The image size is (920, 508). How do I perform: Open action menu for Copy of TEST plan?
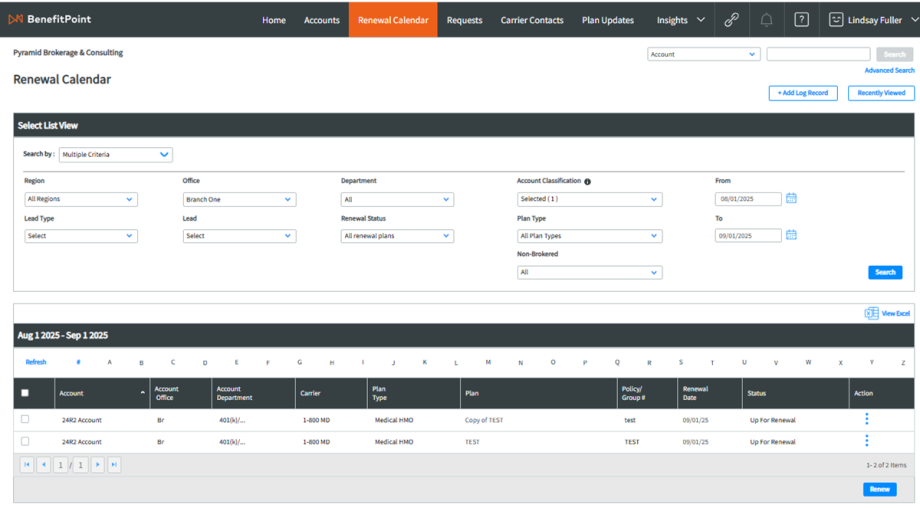tap(867, 419)
